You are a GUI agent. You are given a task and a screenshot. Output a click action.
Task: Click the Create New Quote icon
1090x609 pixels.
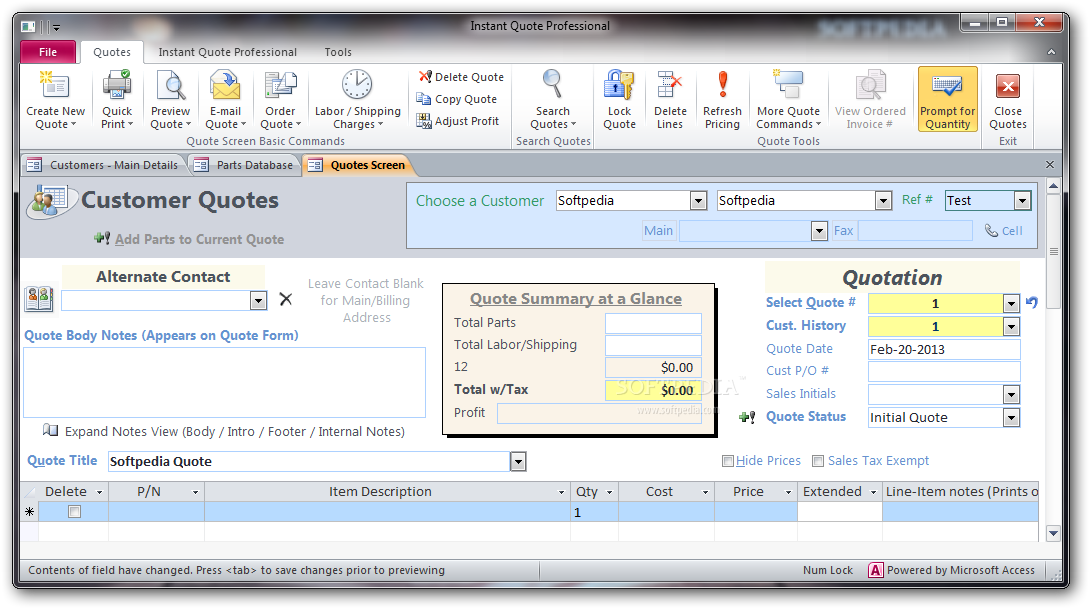click(56, 100)
